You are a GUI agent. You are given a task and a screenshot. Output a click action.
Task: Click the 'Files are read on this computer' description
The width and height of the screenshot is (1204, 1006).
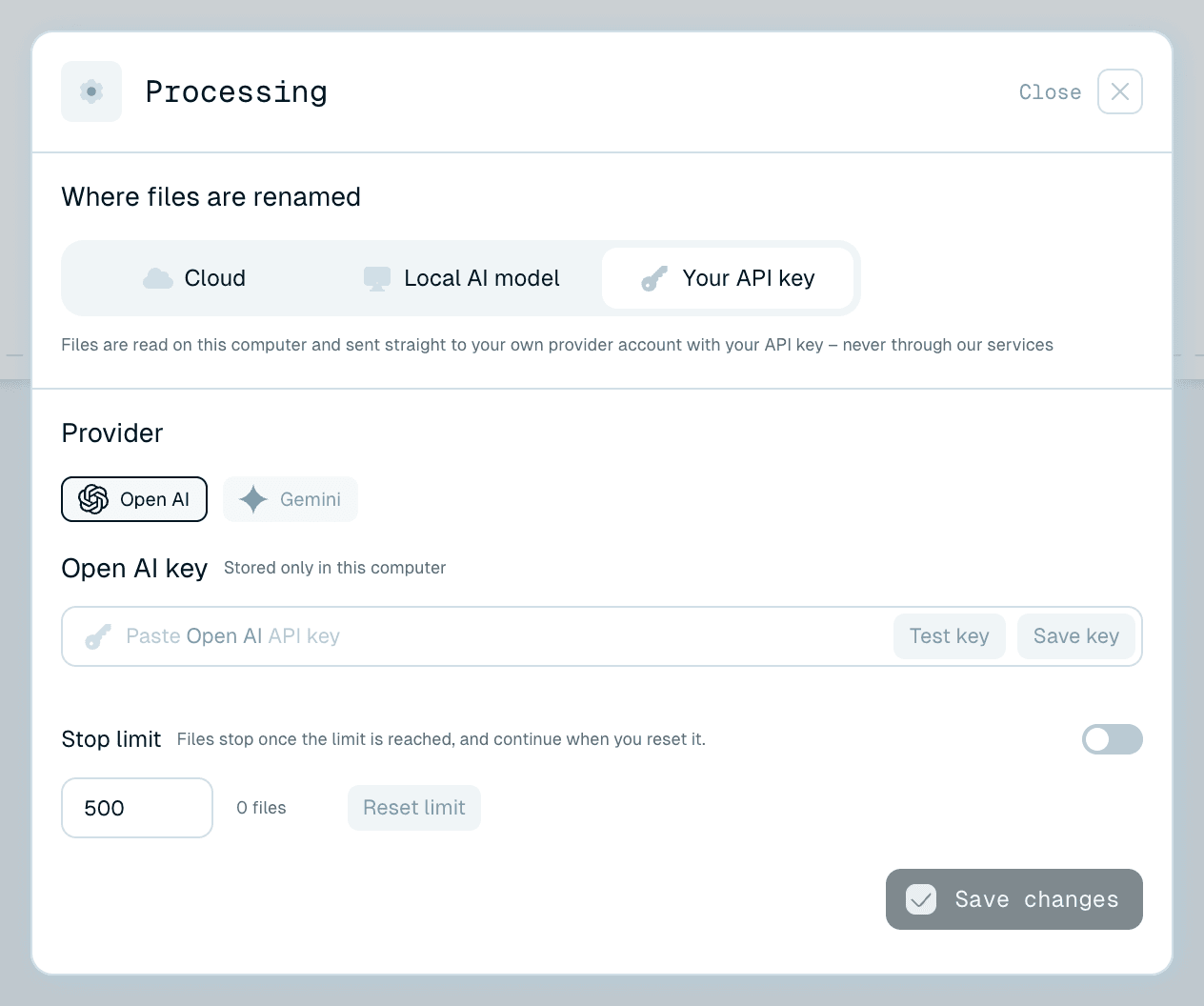point(557,345)
